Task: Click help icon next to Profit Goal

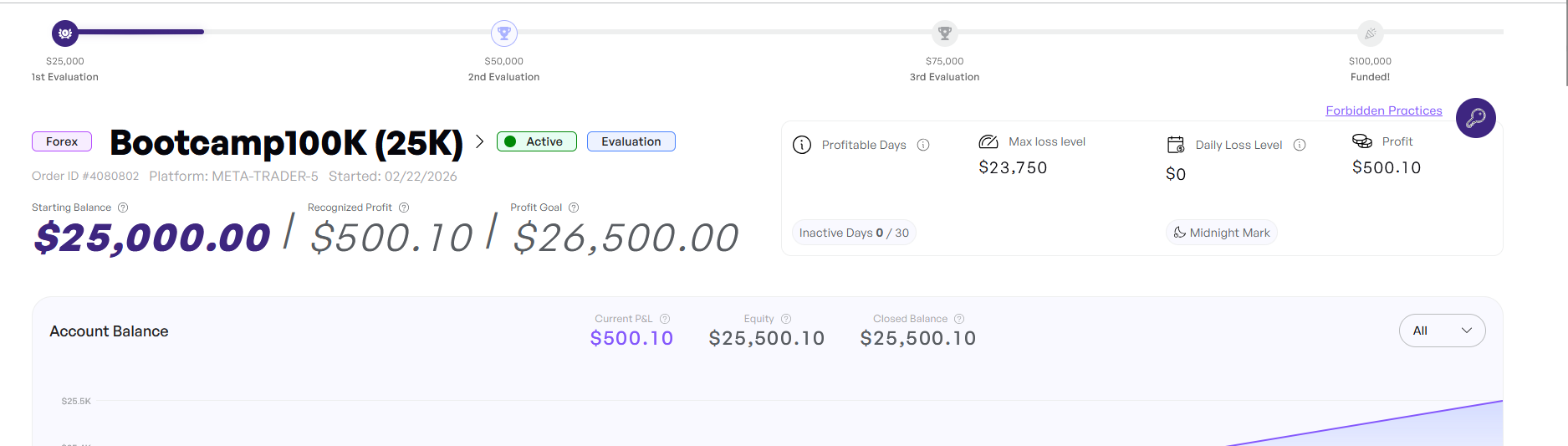Action: coord(574,208)
